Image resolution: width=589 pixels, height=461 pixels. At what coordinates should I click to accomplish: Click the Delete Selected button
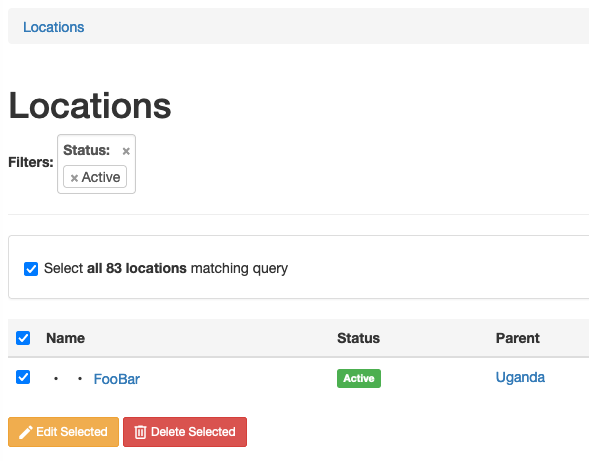click(x=185, y=432)
